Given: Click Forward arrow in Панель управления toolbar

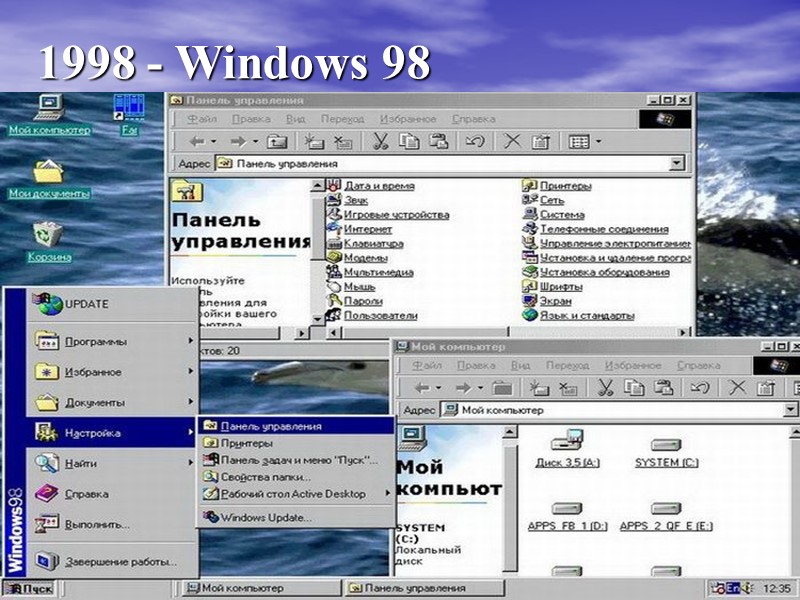Looking at the screenshot, I should [238, 141].
